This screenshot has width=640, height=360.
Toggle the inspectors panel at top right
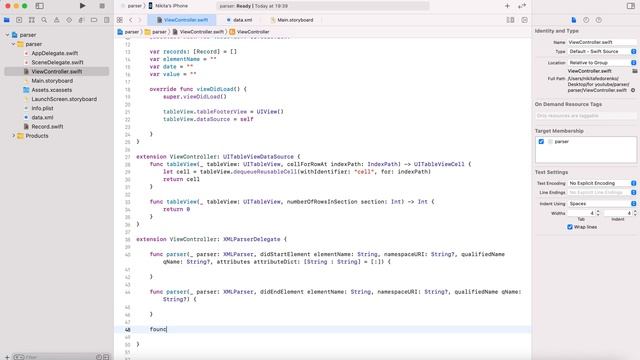[x=631, y=6]
